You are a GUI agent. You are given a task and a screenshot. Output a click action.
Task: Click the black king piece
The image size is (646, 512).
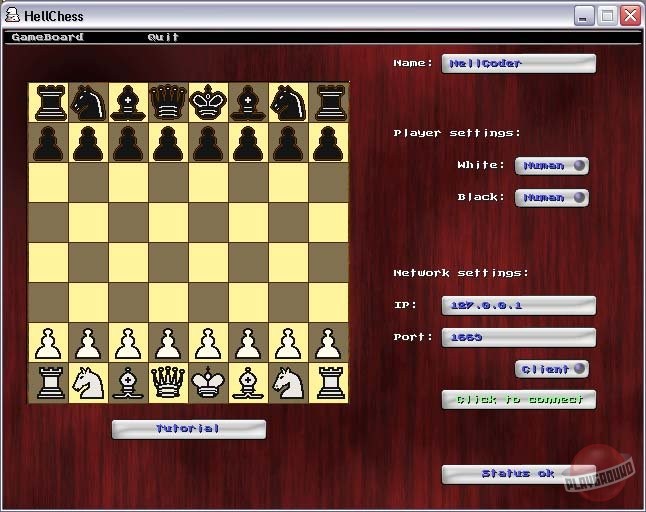pos(208,102)
